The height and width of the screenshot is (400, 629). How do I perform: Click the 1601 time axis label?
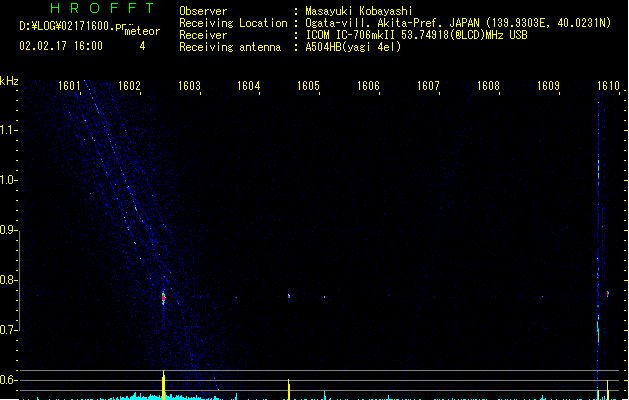click(x=69, y=86)
